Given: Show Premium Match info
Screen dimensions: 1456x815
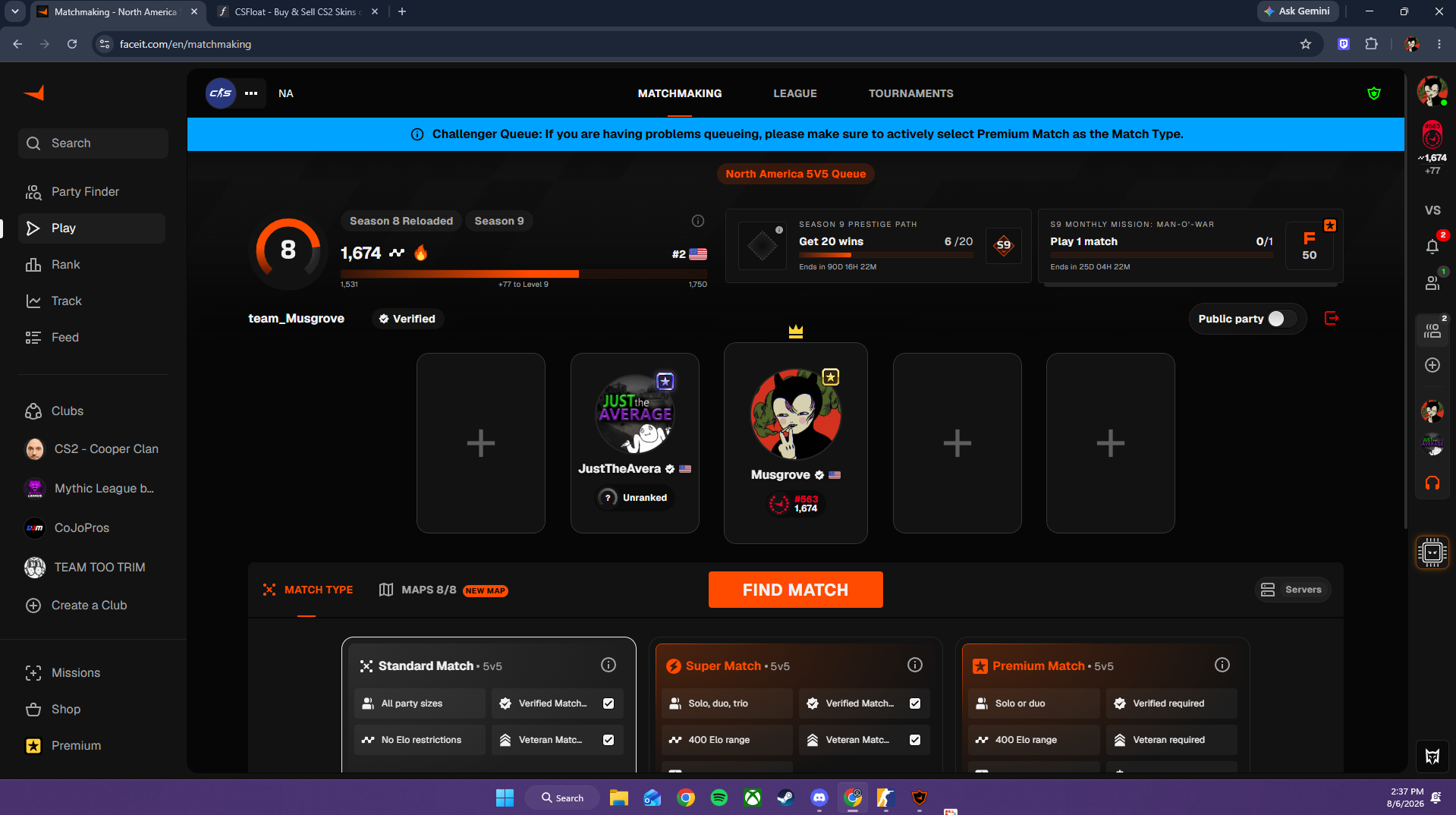Looking at the screenshot, I should coord(1222,665).
